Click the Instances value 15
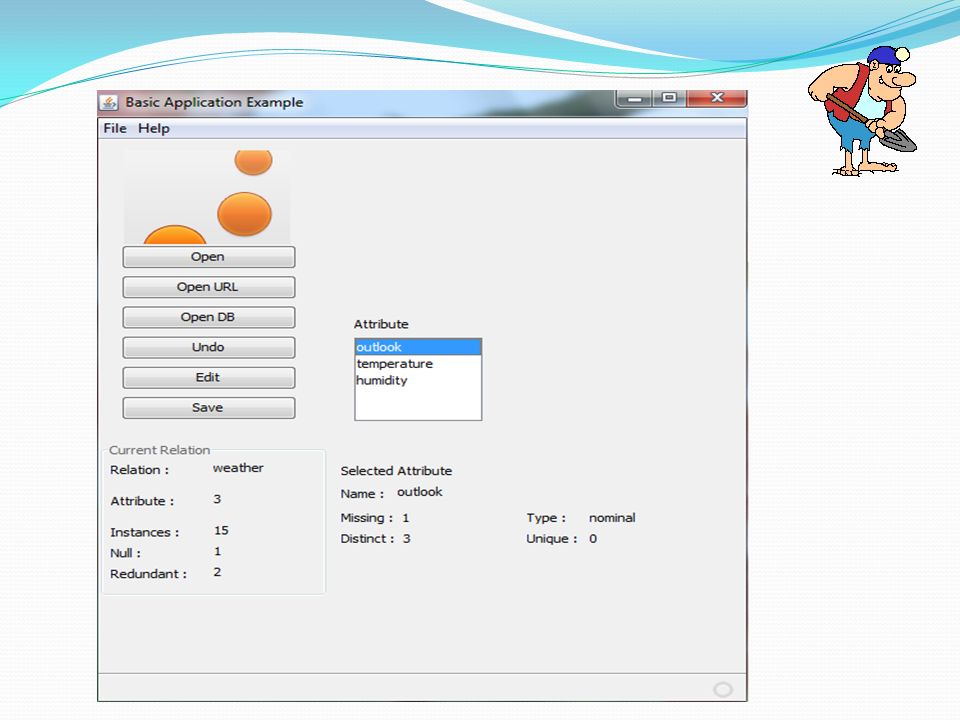Image resolution: width=960 pixels, height=720 pixels. pyautogui.click(x=221, y=530)
